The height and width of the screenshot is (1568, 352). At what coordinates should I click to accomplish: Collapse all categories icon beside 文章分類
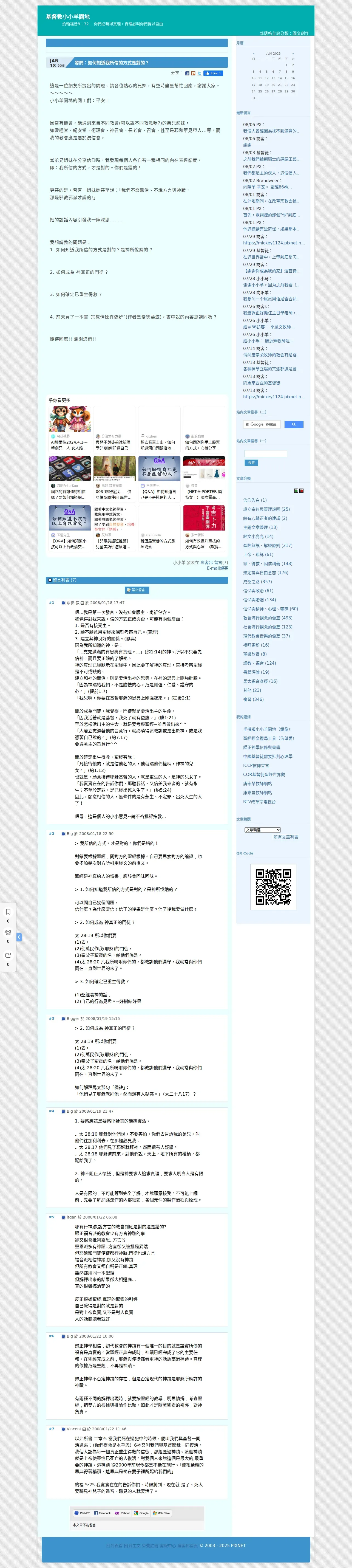tap(302, 490)
